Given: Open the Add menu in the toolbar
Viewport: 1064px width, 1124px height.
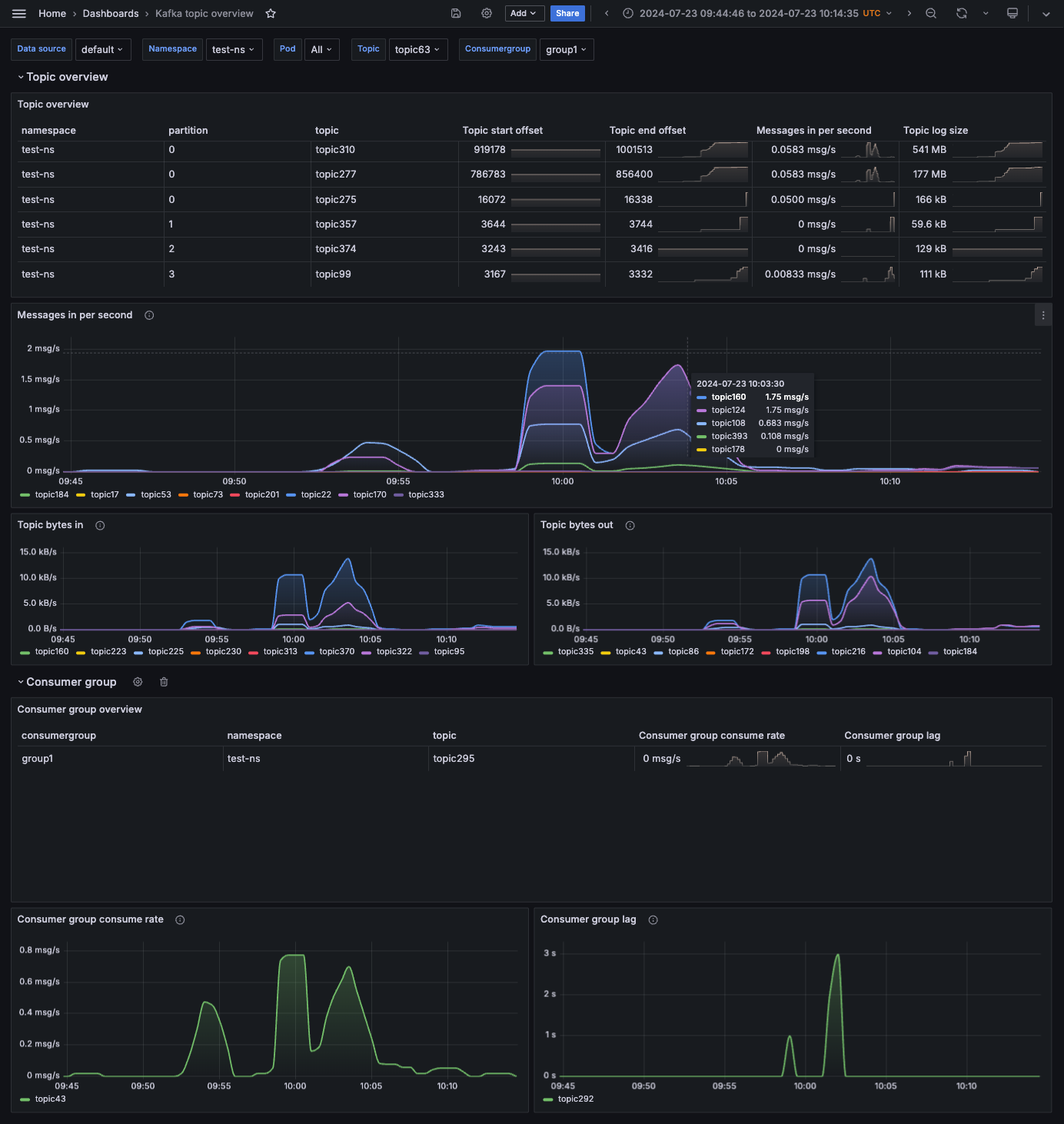Looking at the screenshot, I should click(524, 13).
